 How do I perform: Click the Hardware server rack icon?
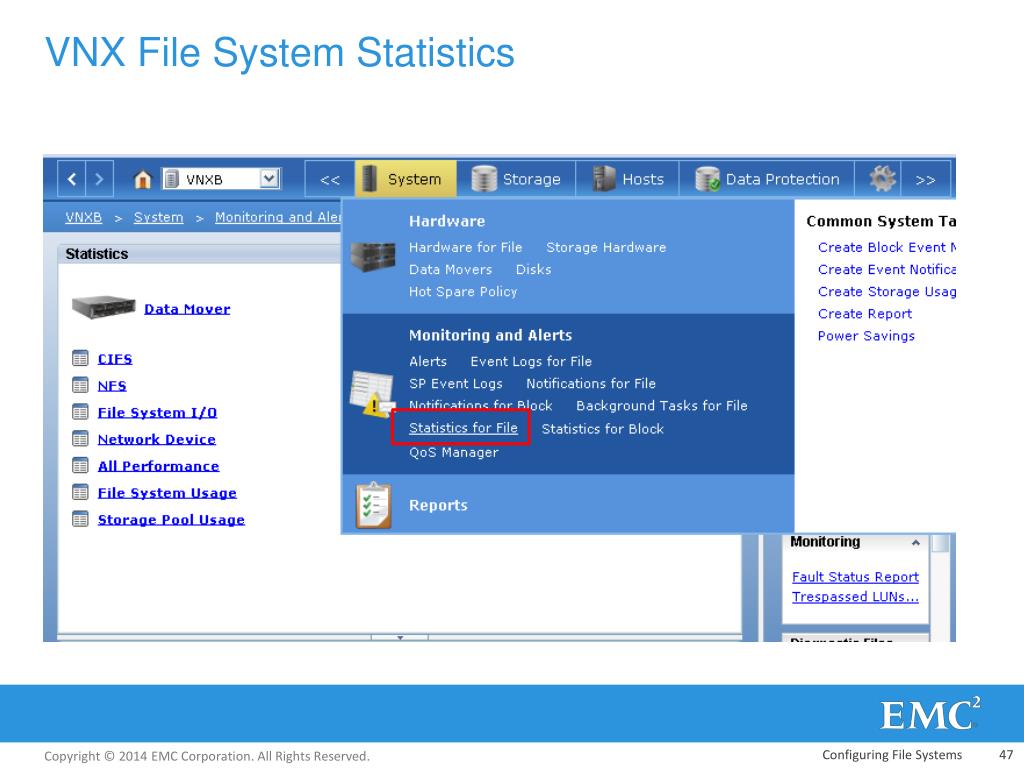[x=372, y=256]
